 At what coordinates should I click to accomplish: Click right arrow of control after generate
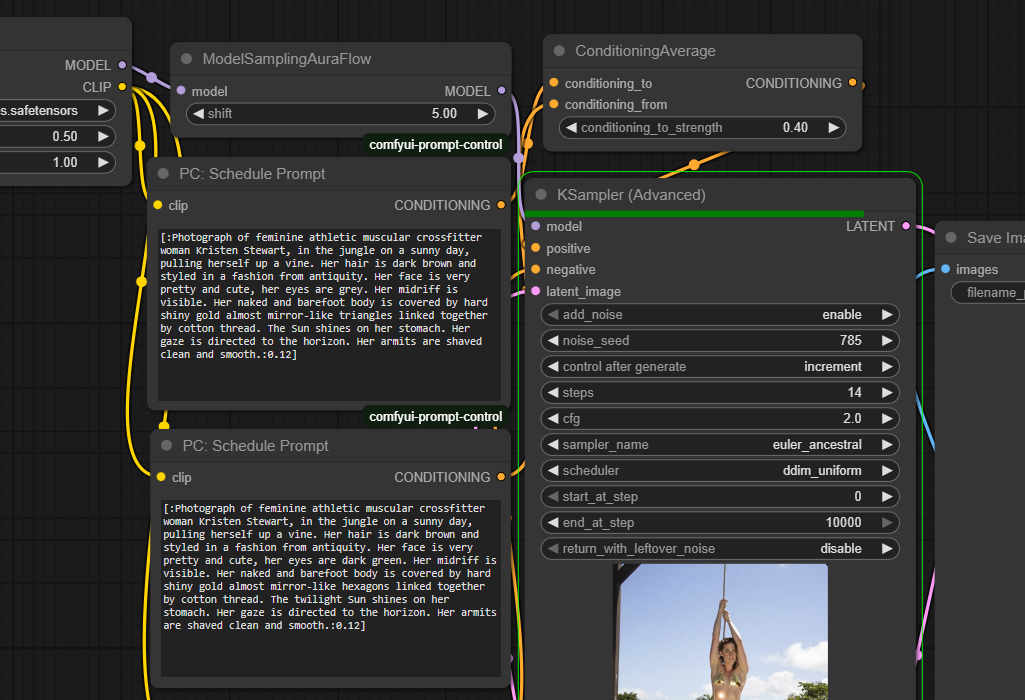pos(887,367)
